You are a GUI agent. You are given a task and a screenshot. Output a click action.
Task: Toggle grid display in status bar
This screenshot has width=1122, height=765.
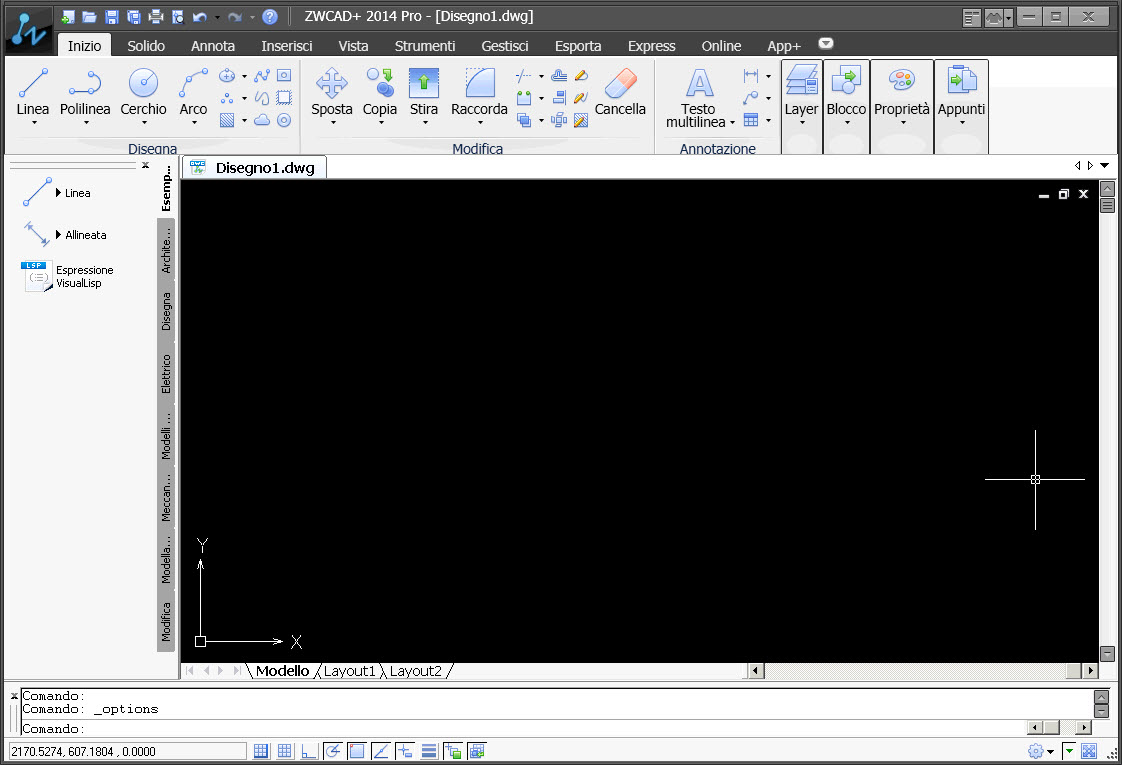point(285,751)
